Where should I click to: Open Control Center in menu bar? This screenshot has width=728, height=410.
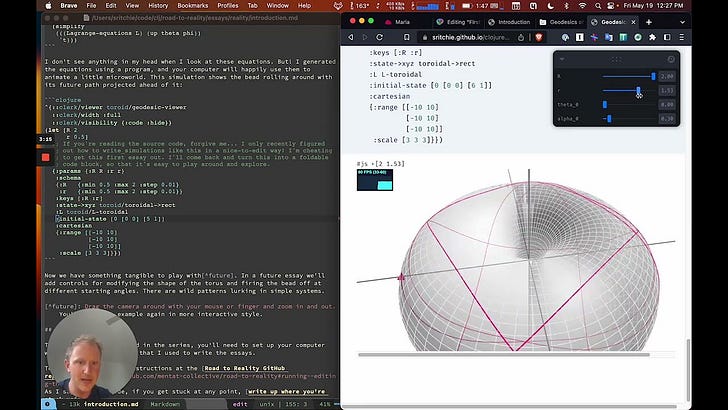pos(611,6)
